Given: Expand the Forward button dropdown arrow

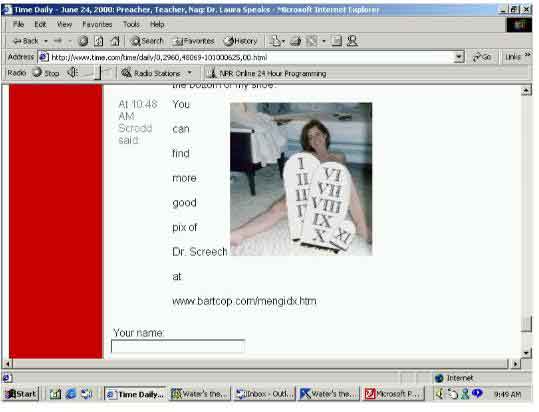Looking at the screenshot, I should (x=70, y=41).
